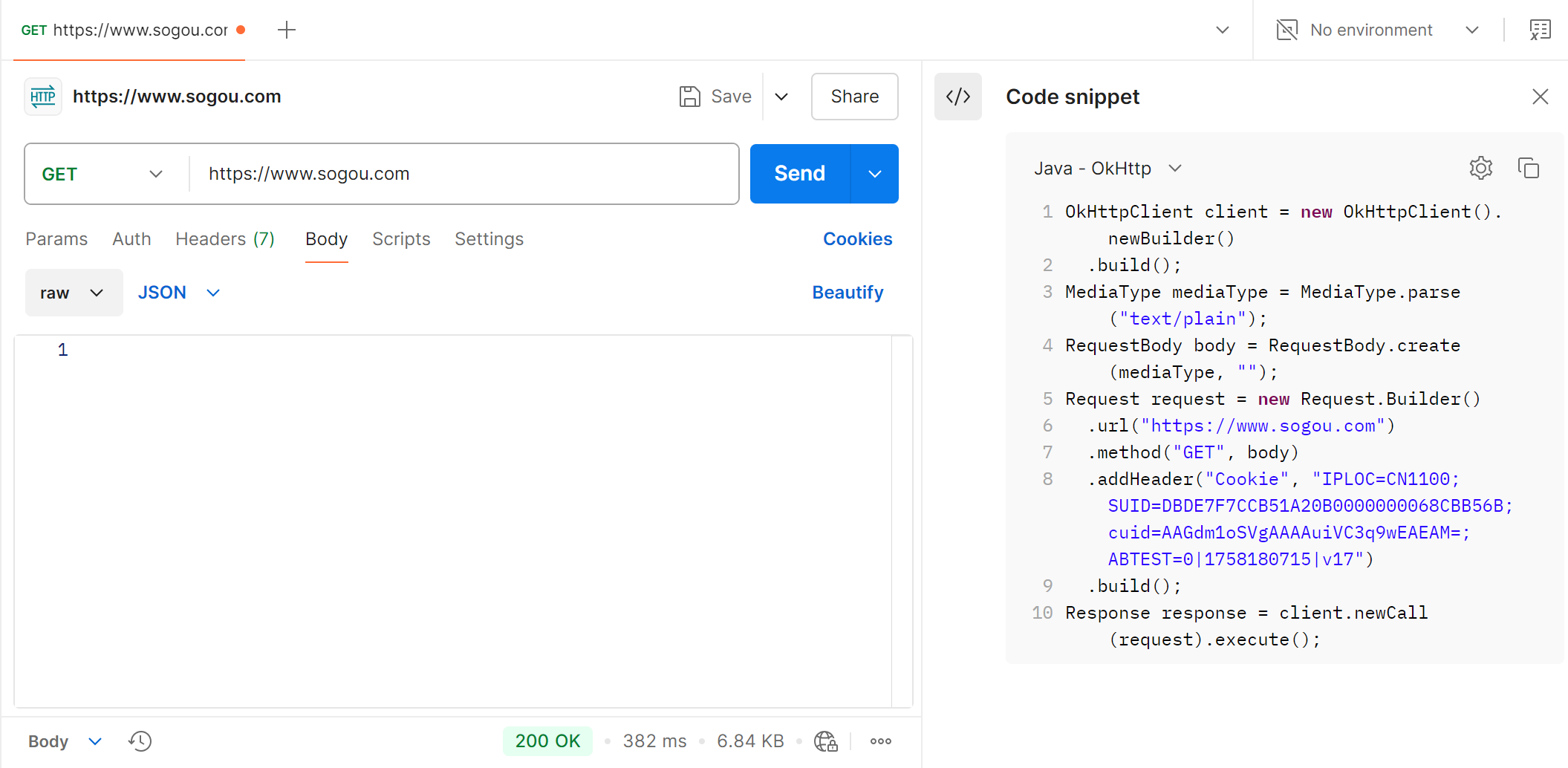
Task: Click the .method("GET", body) snippet line
Action: click(1193, 452)
